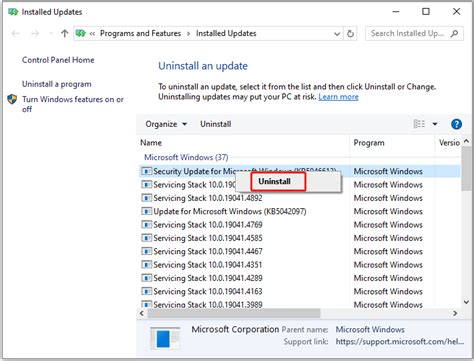474x361 pixels.
Task: Click the horizontal scrollbar thumb
Action: tap(234, 313)
